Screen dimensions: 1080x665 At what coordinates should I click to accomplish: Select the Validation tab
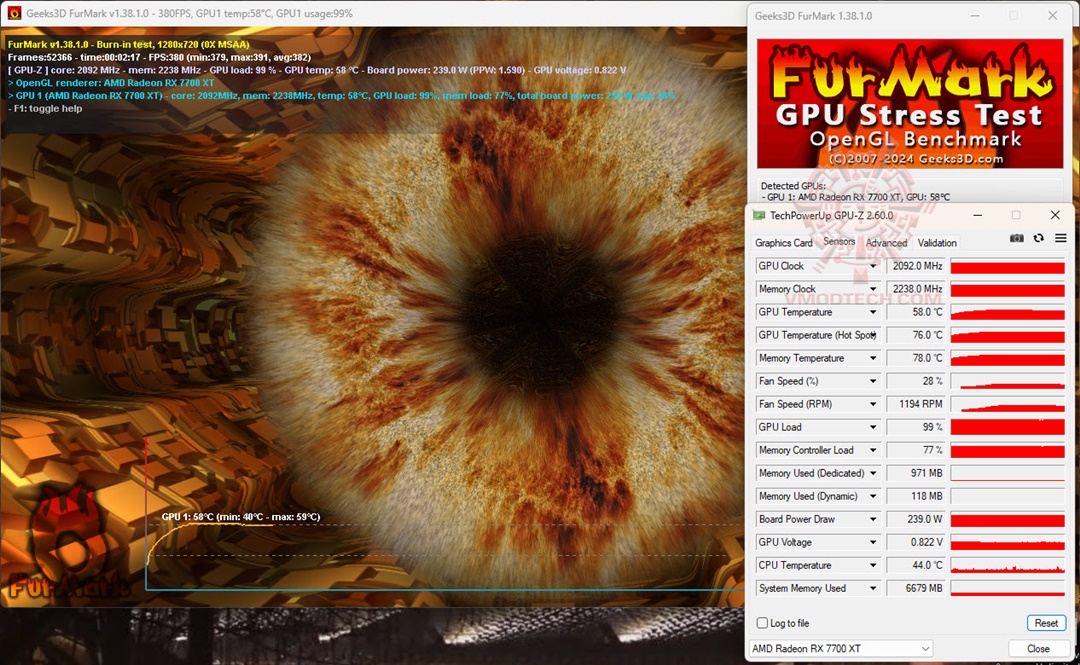click(x=937, y=243)
